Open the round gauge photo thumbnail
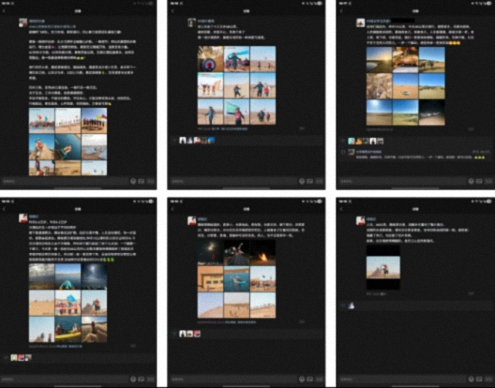This screenshot has height=388, width=495. 210,59
